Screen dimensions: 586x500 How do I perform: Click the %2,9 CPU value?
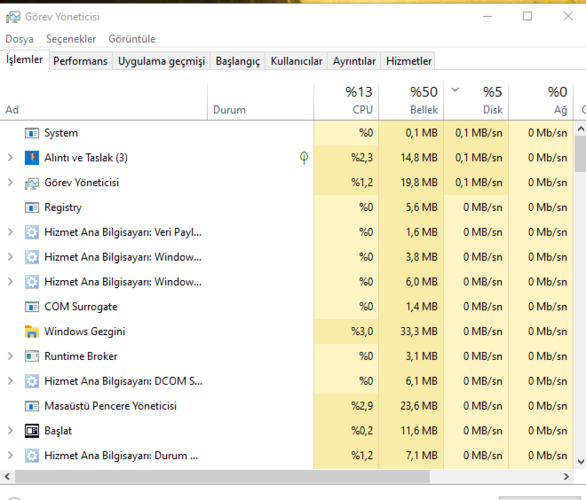pyautogui.click(x=362, y=406)
